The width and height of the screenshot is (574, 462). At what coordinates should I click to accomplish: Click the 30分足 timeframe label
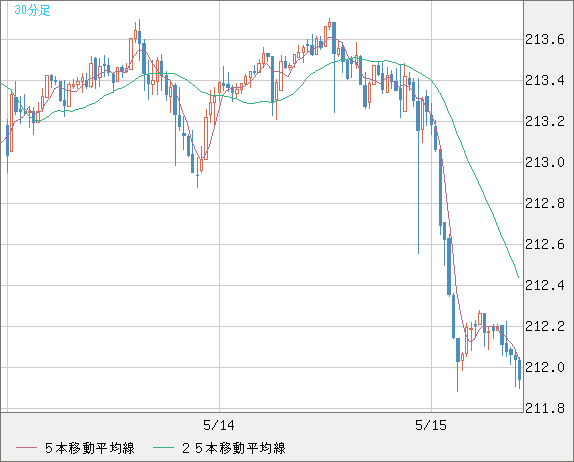(x=32, y=10)
